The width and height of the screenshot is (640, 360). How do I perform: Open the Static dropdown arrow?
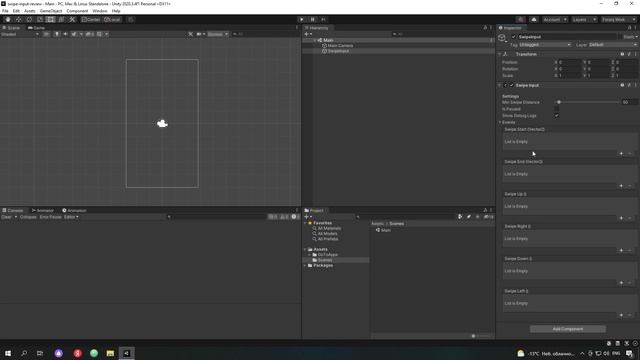636,37
